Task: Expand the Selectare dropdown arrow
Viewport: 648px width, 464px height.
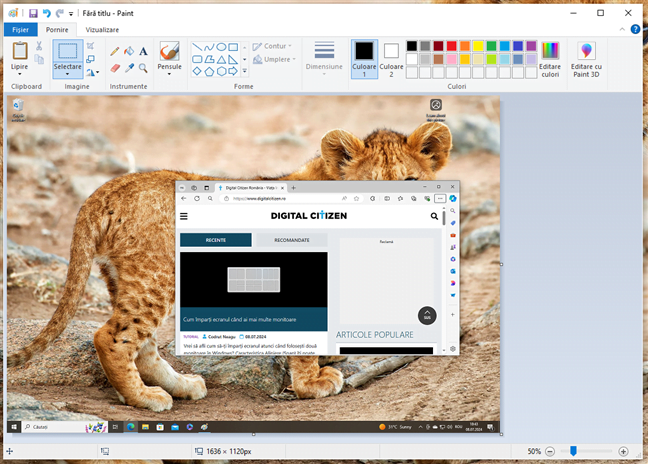Action: [x=67, y=74]
